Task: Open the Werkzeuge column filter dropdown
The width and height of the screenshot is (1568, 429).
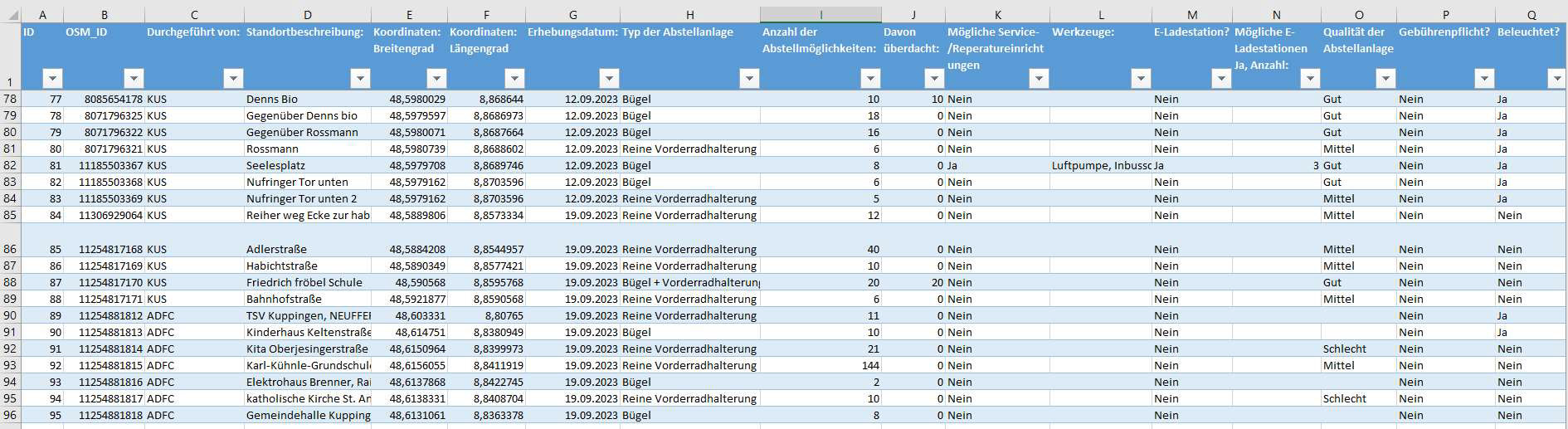Action: coord(1141,79)
